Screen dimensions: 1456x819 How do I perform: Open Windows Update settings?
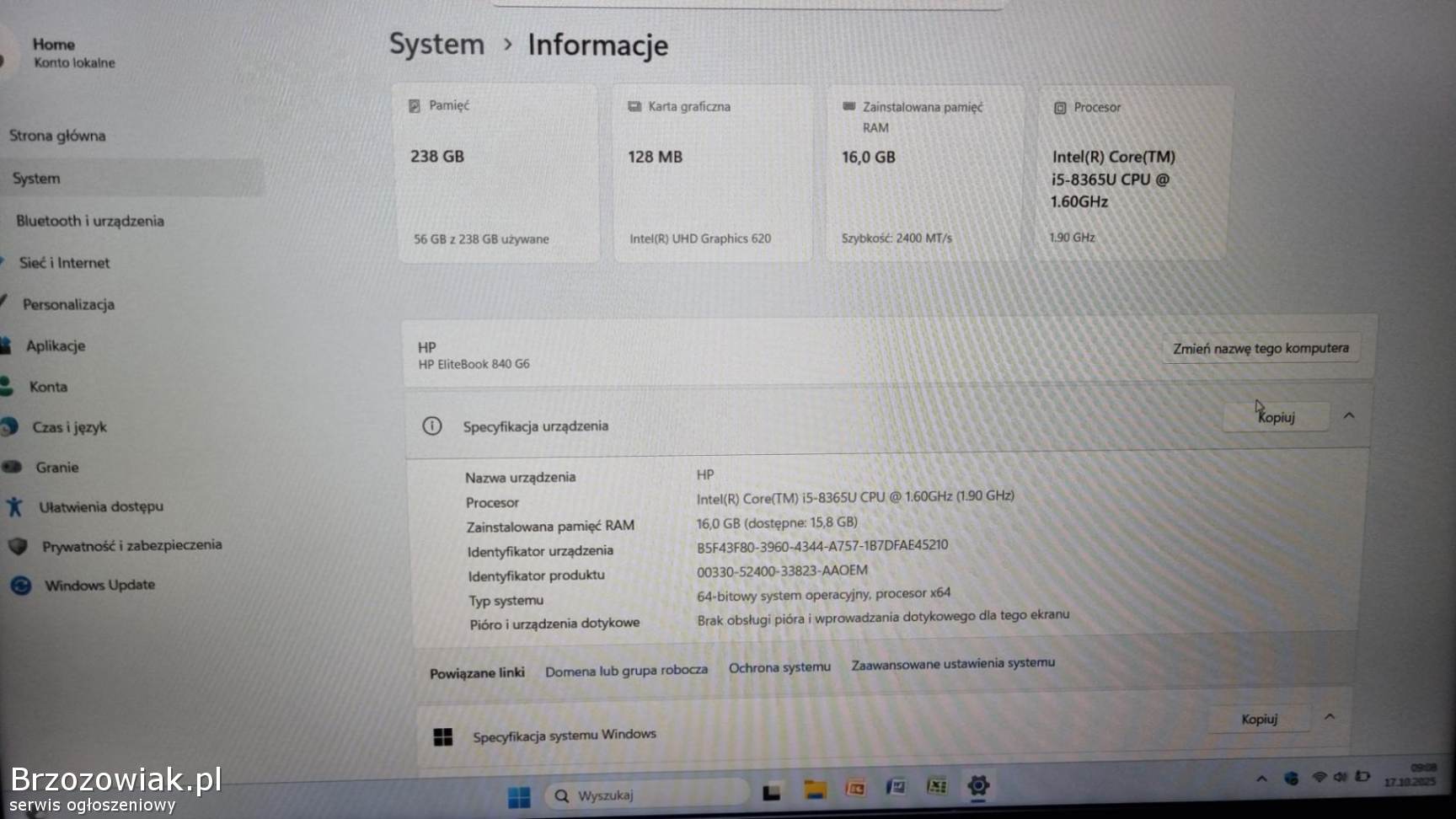[99, 585]
